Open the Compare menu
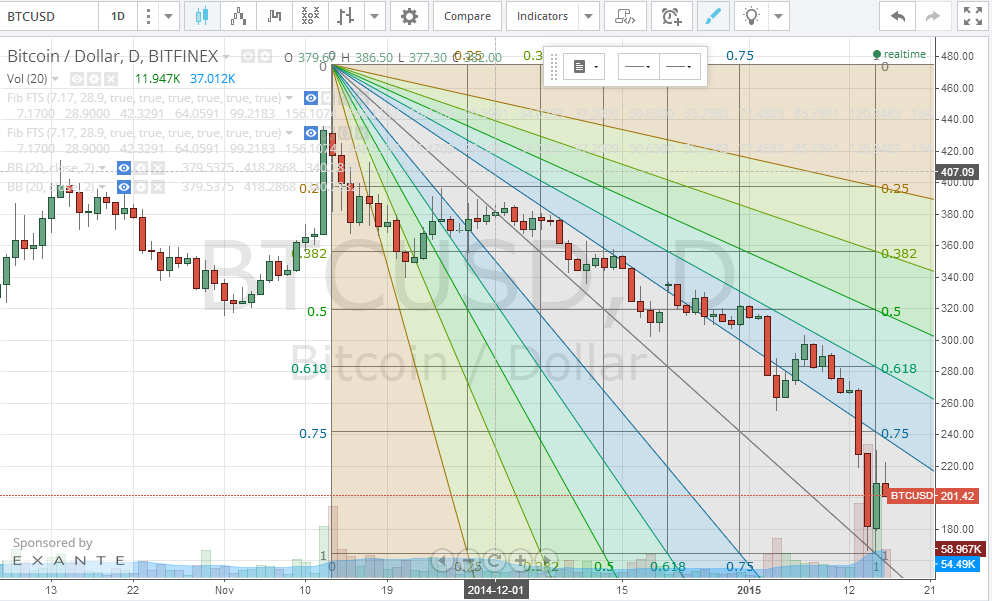Image resolution: width=992 pixels, height=601 pixels. tap(467, 16)
